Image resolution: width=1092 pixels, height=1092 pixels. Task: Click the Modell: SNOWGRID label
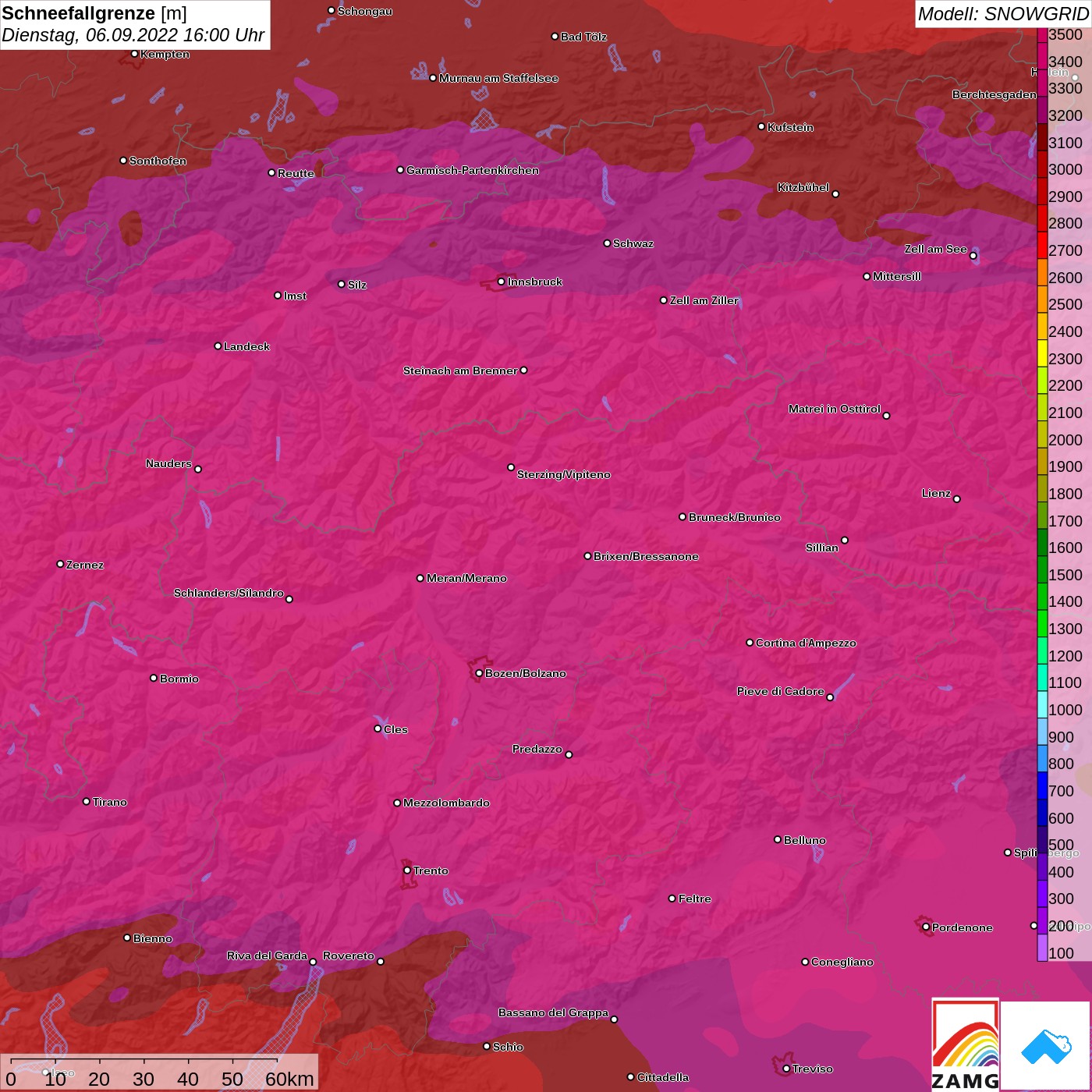1002,14
